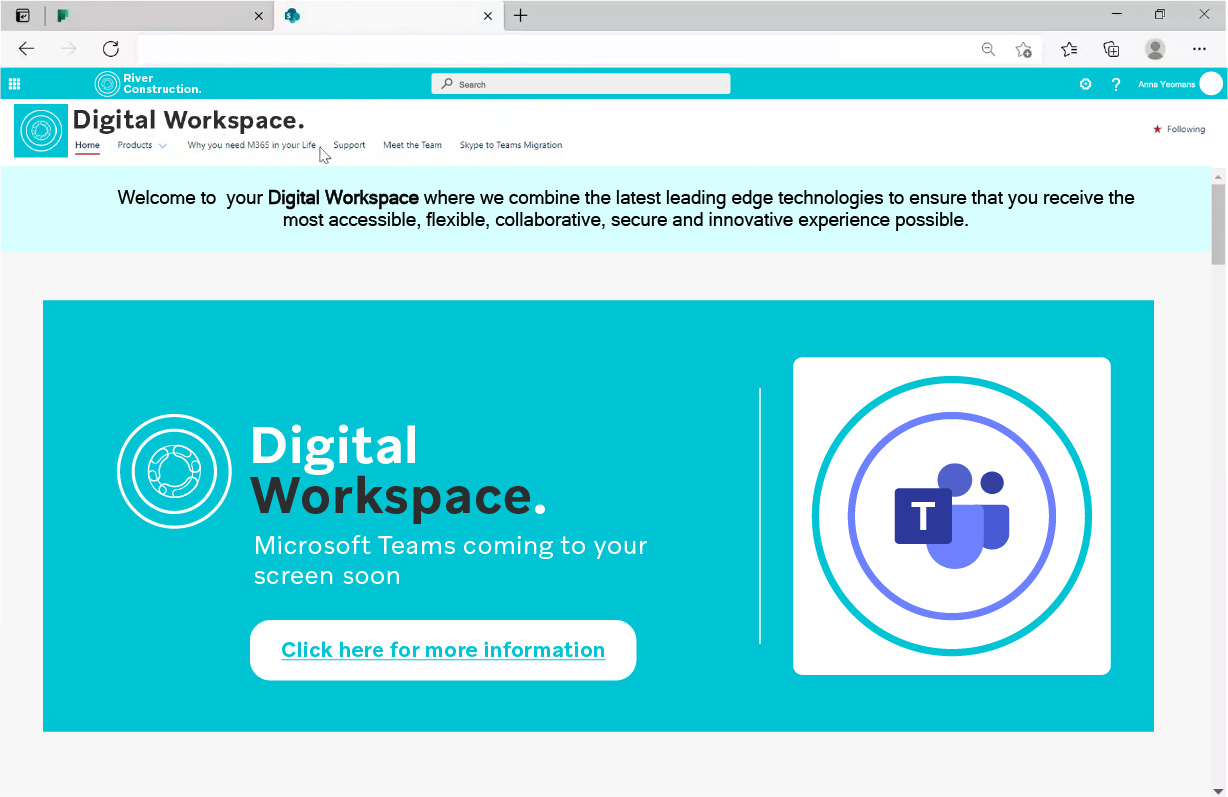Screen dimensions: 1228x797
Task: Open the Meet the Team menu item
Action: point(412,145)
